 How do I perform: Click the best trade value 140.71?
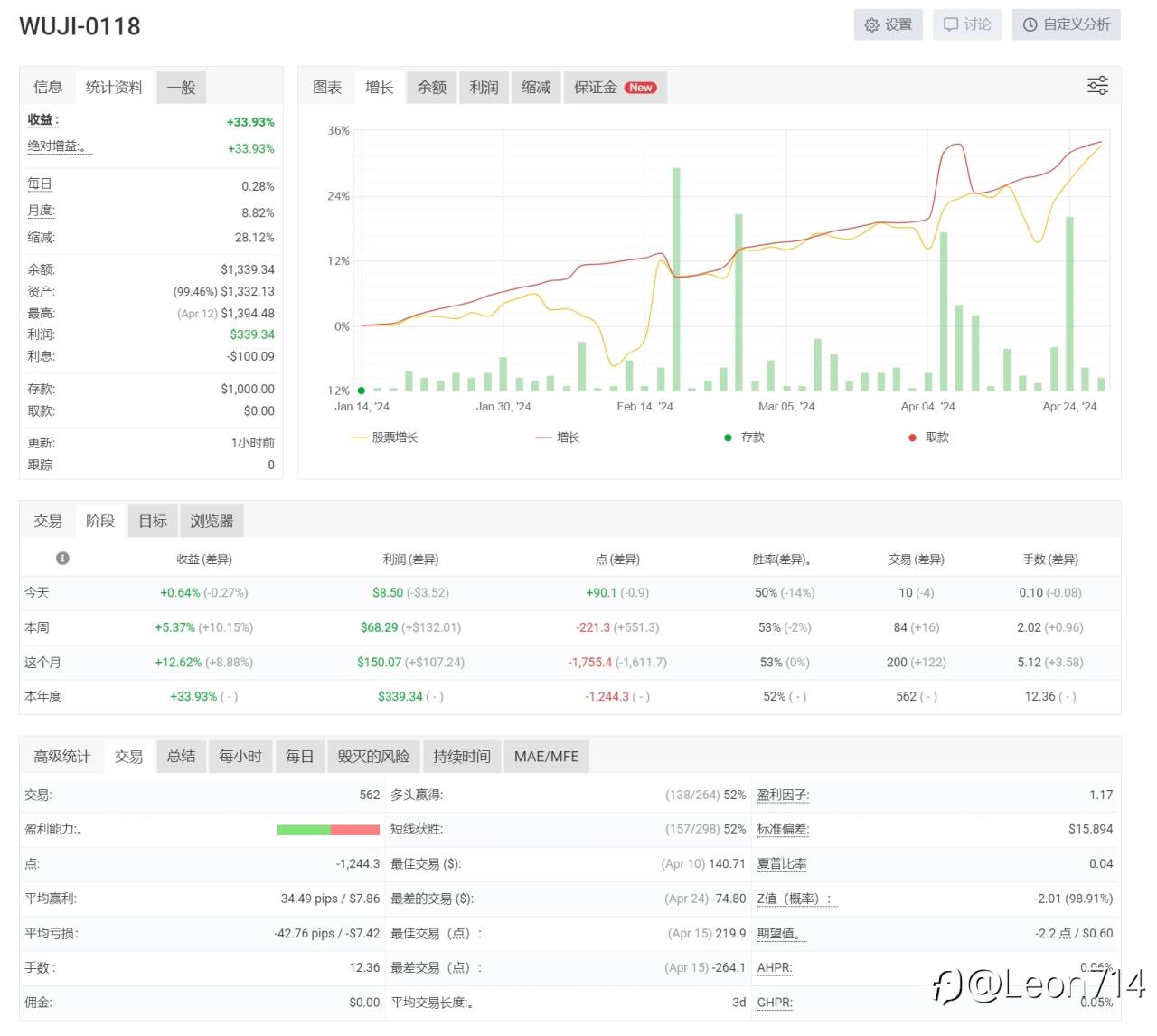(x=727, y=864)
